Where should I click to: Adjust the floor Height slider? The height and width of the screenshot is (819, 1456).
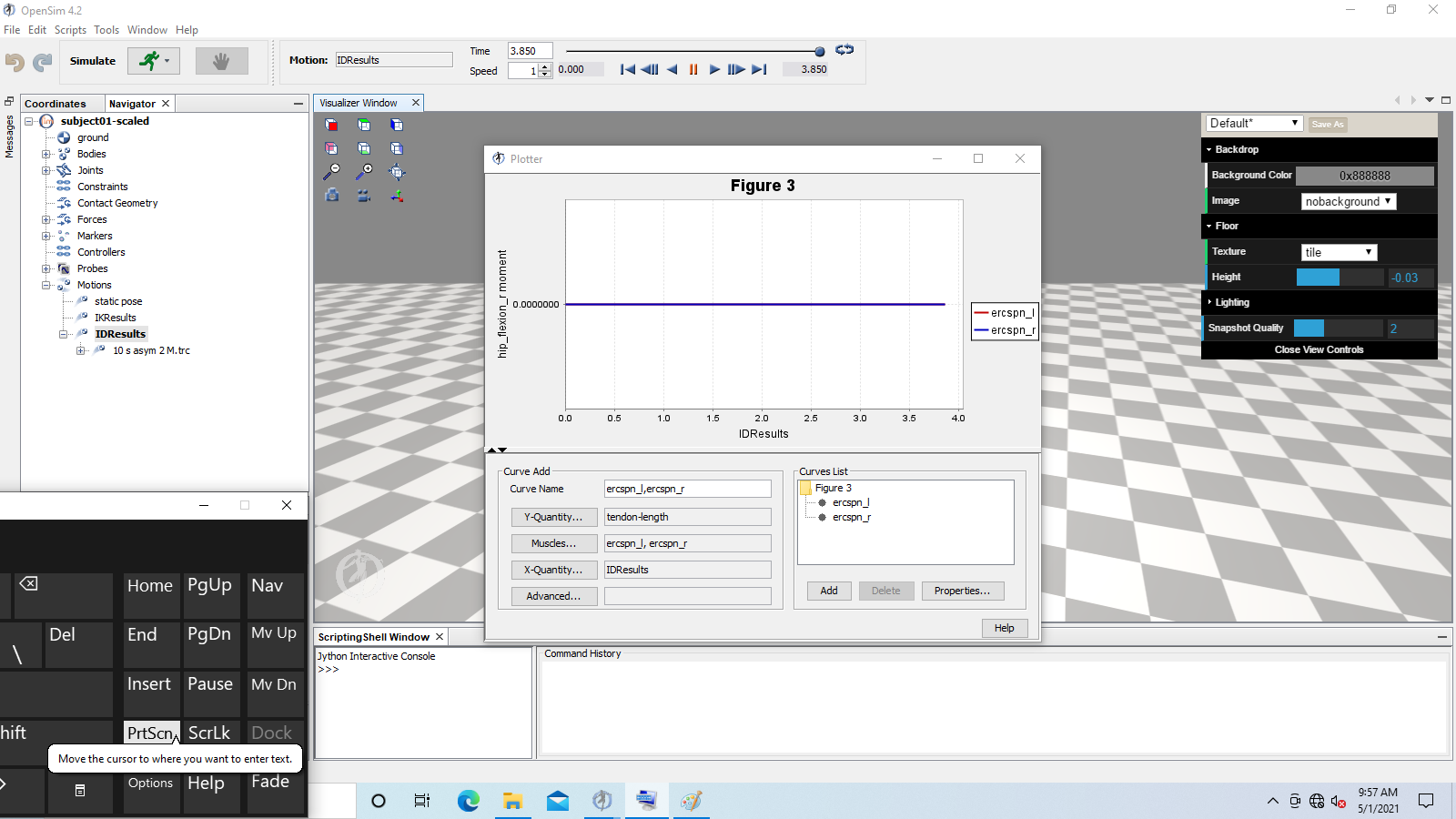pyautogui.click(x=1340, y=278)
